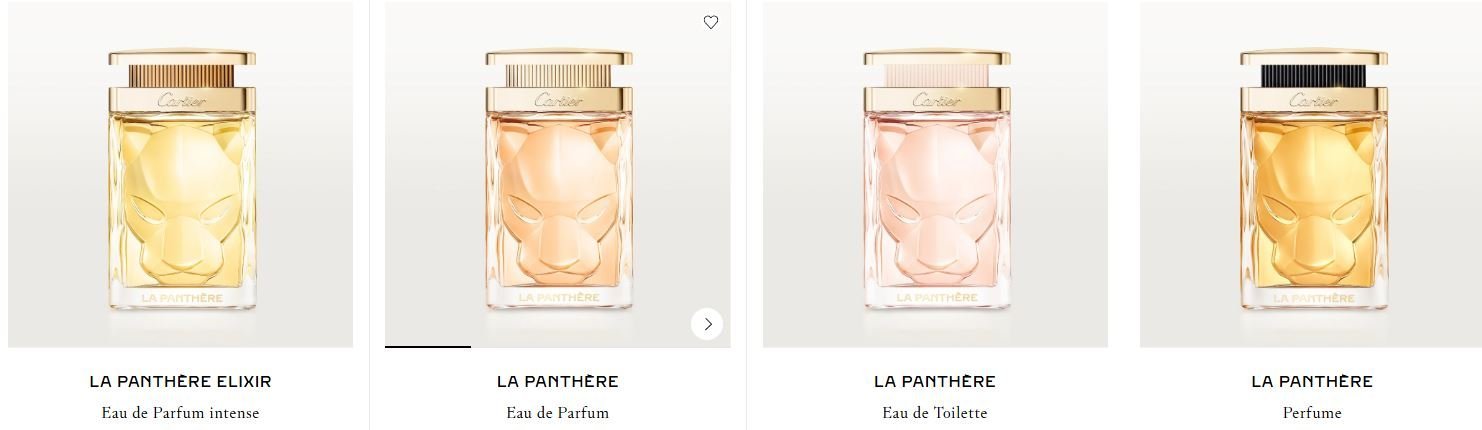
Task: Open the LA PANTHÈRE title above Eau de Parfum
Action: coord(558,381)
